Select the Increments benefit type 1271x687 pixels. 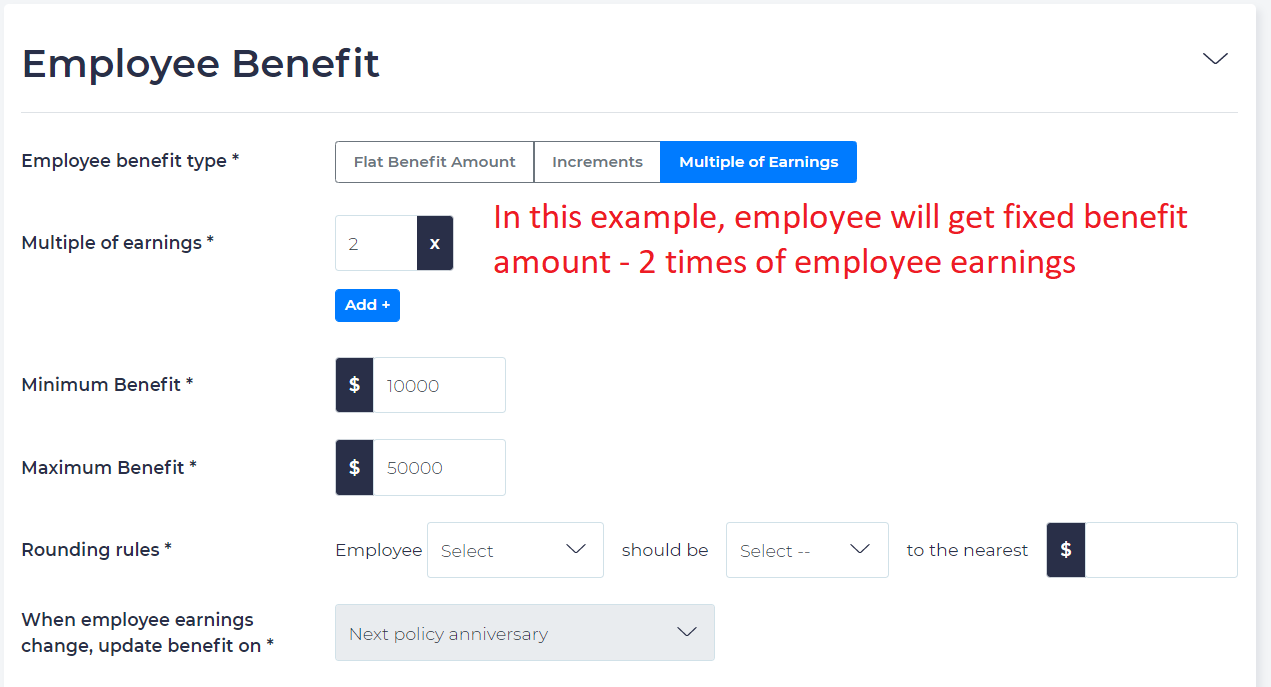(x=597, y=161)
